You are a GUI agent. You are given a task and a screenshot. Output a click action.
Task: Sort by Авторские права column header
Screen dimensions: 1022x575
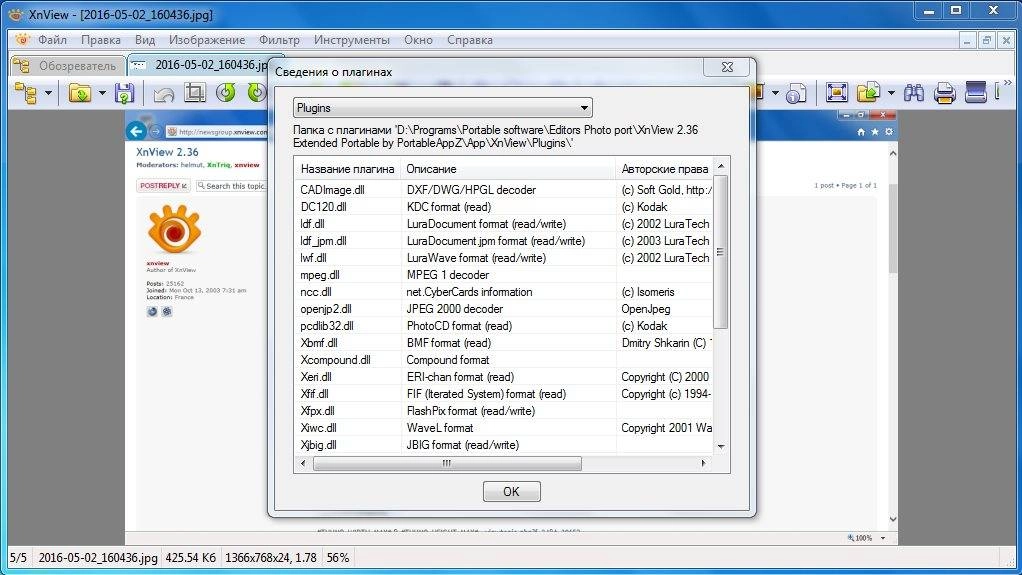(664, 169)
